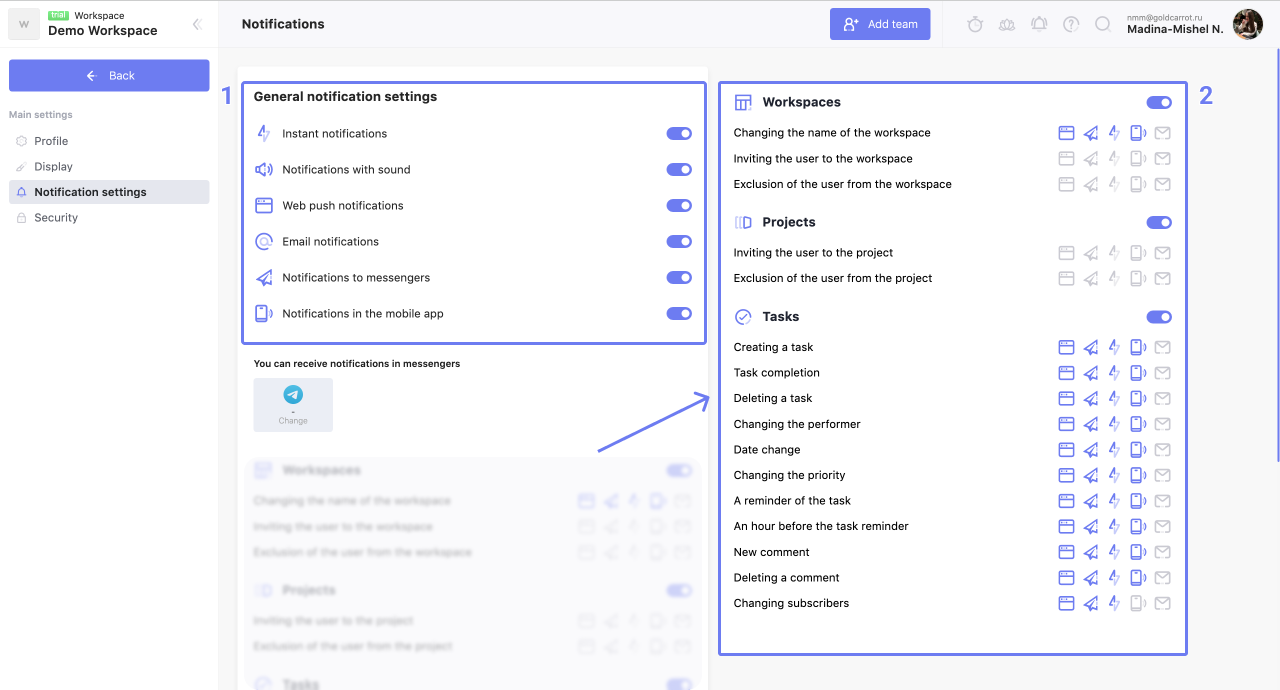
Task: Disable Instant notifications switch
Action: (679, 133)
